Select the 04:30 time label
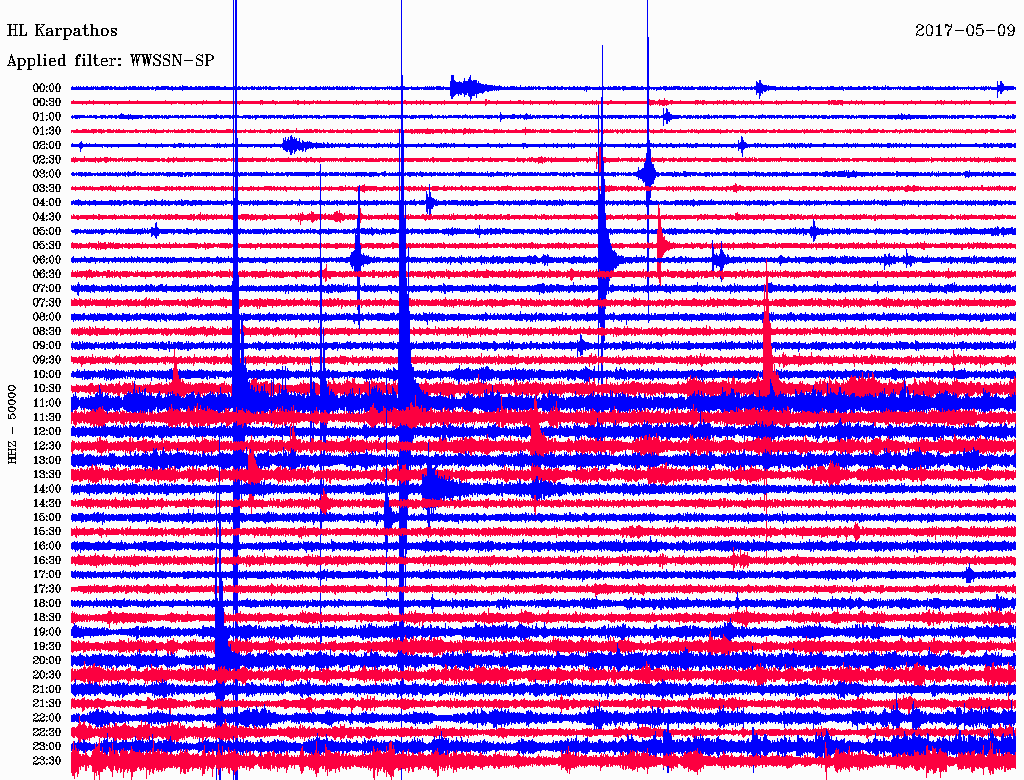The image size is (1024, 780). point(47,217)
